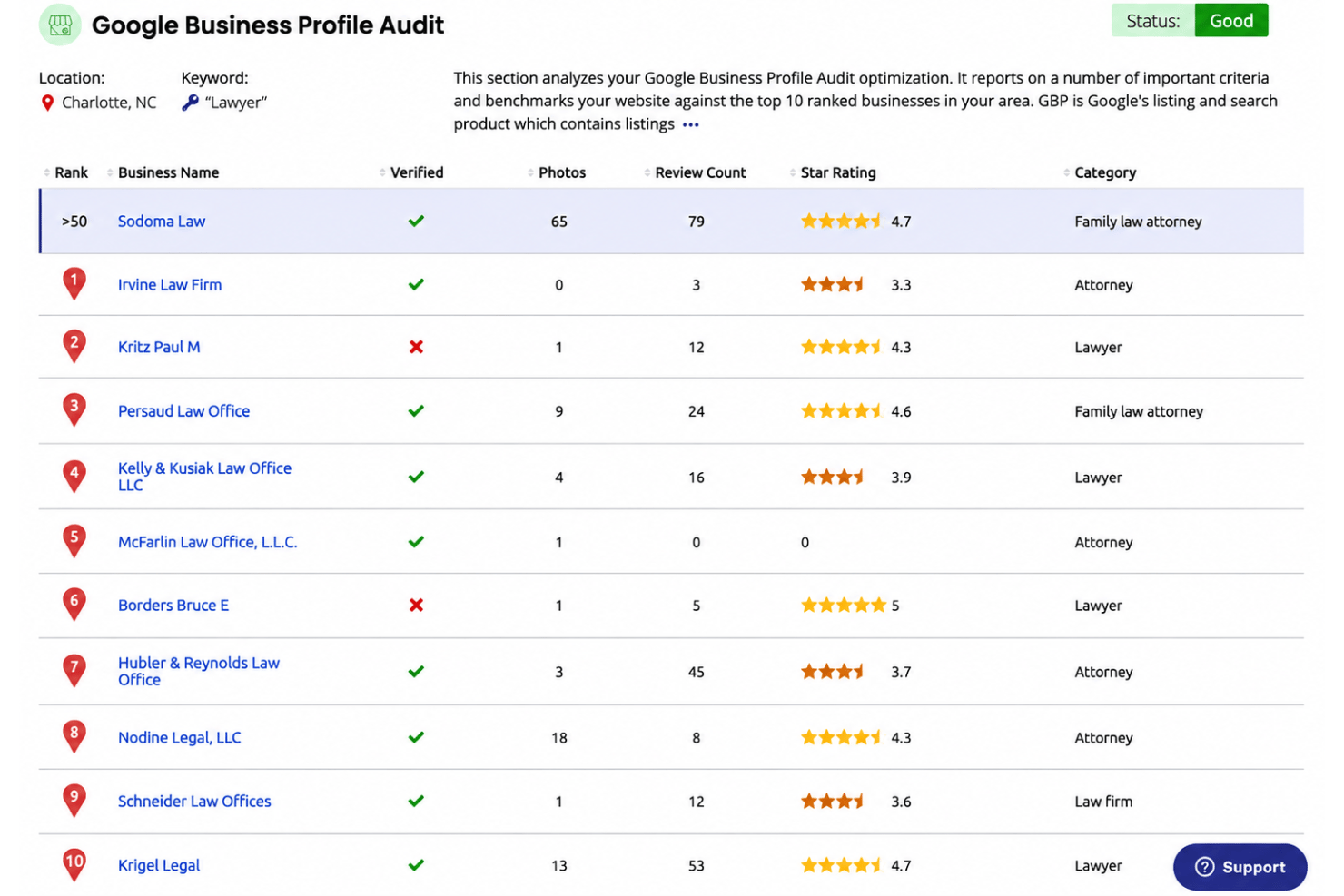Viewport: 1344px width, 896px height.
Task: Click verified checkmark in Nodine Legal row
Action: click(x=416, y=737)
